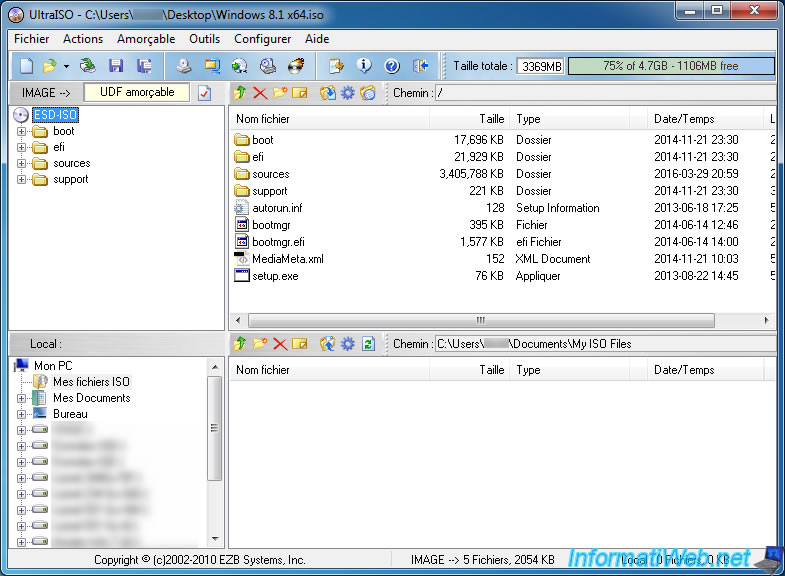Click the 75% of 4.7GB capacity bar
The height and width of the screenshot is (576, 785).
point(671,66)
